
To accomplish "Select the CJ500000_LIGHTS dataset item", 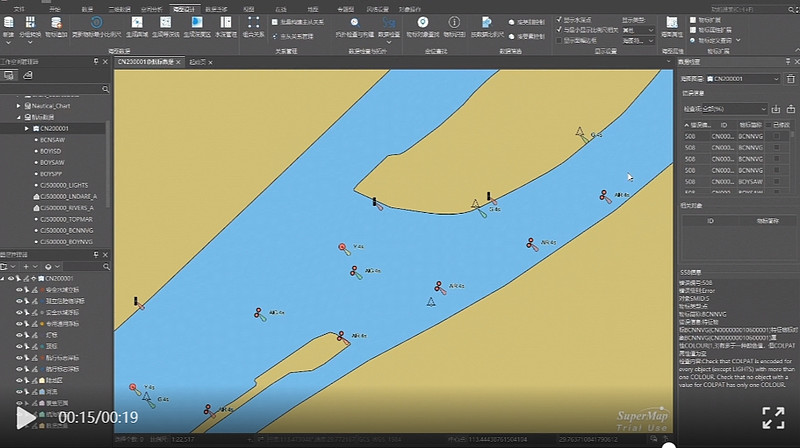I will pyautogui.click(x=66, y=186).
